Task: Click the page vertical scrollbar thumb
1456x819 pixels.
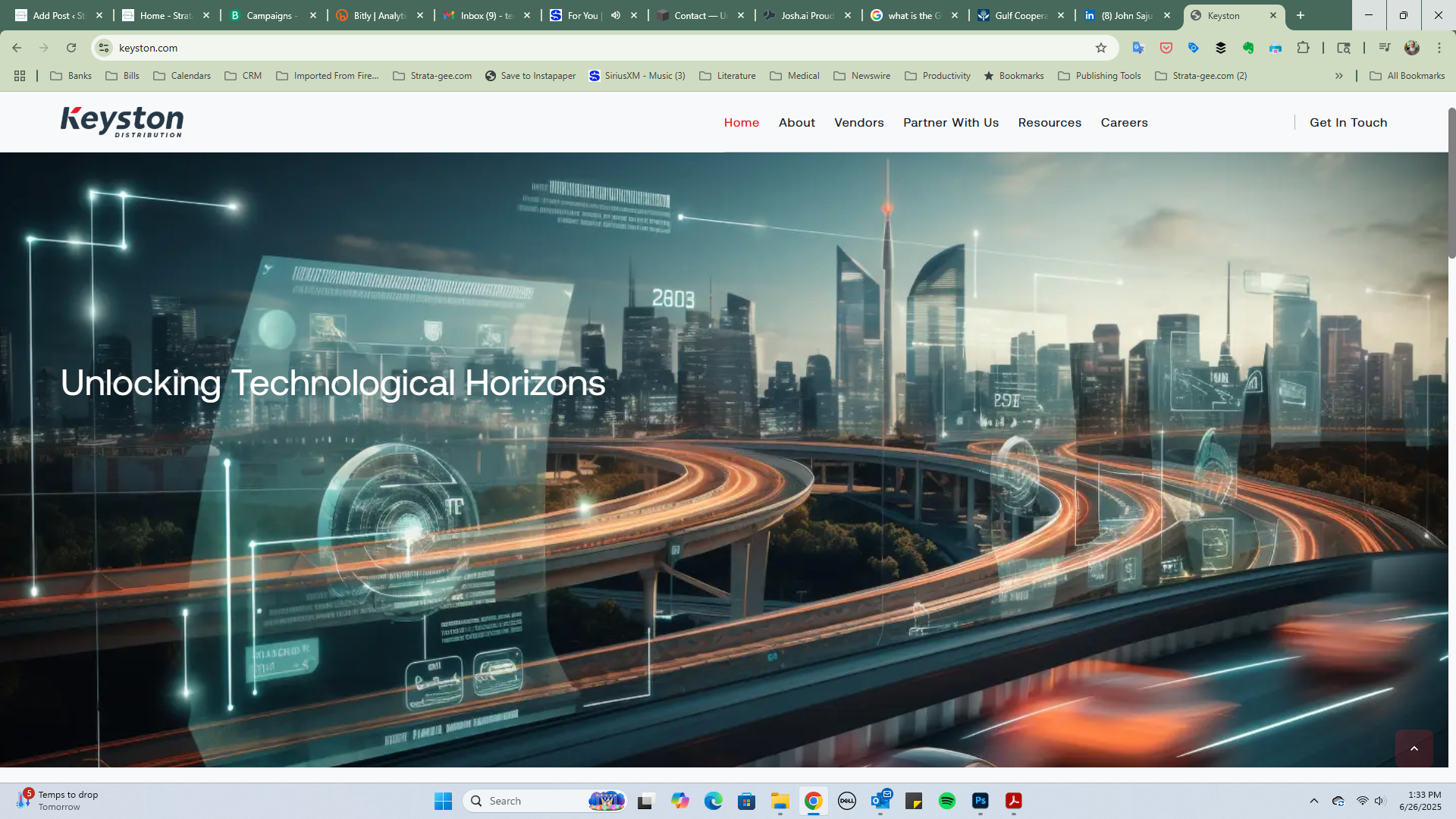Action: [x=1451, y=182]
